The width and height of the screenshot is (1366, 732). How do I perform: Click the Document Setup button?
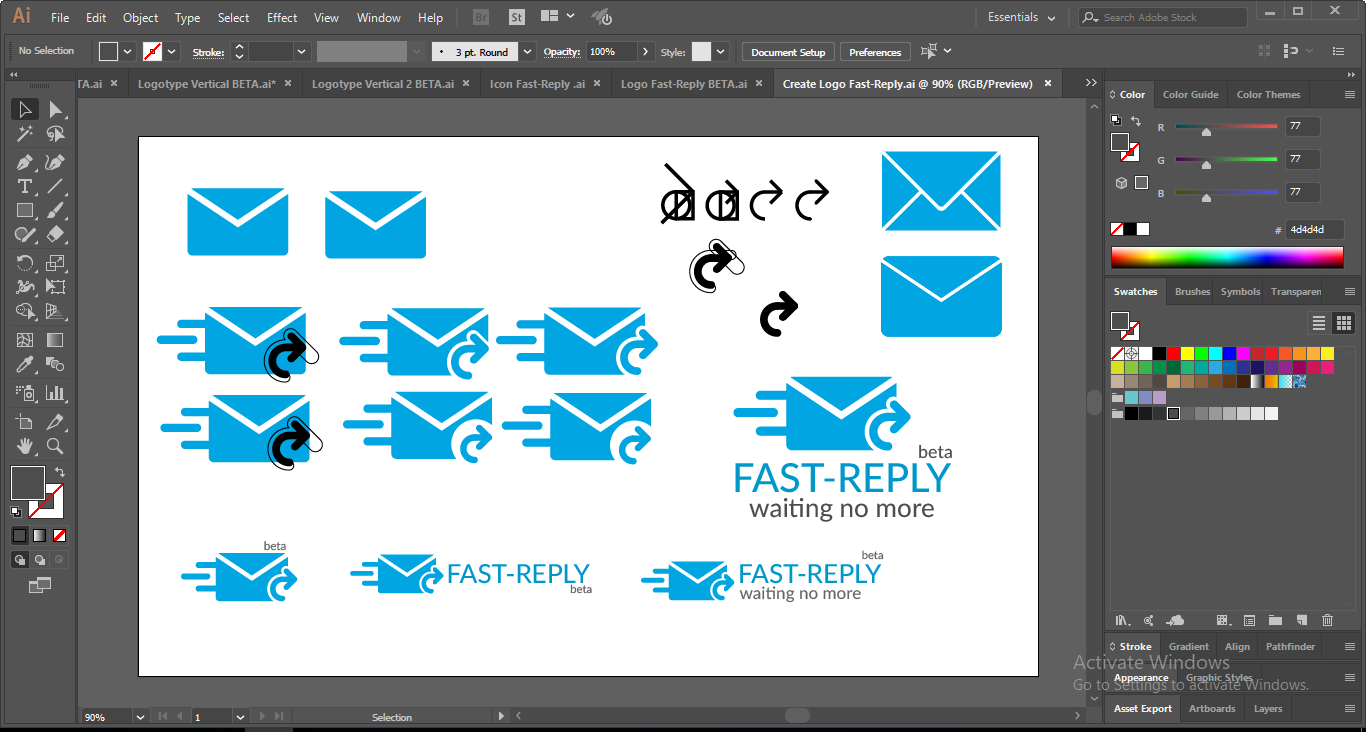pos(788,52)
